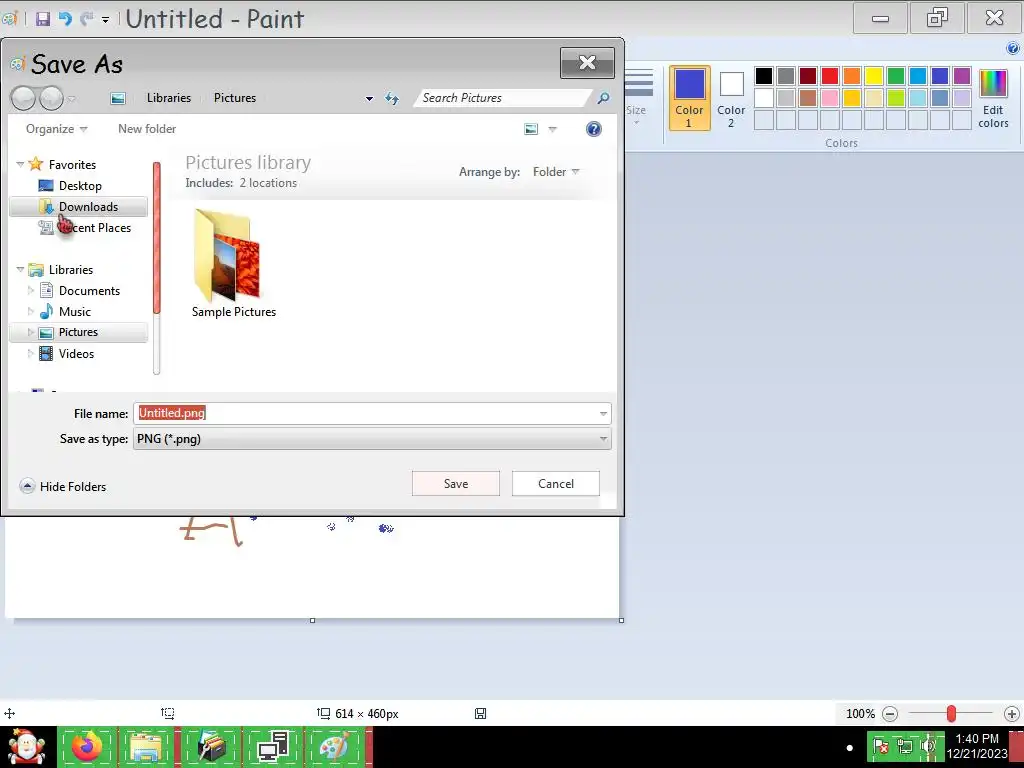Click the Size dropdown in Paint ribbon
1024x768 pixels.
tap(636, 98)
